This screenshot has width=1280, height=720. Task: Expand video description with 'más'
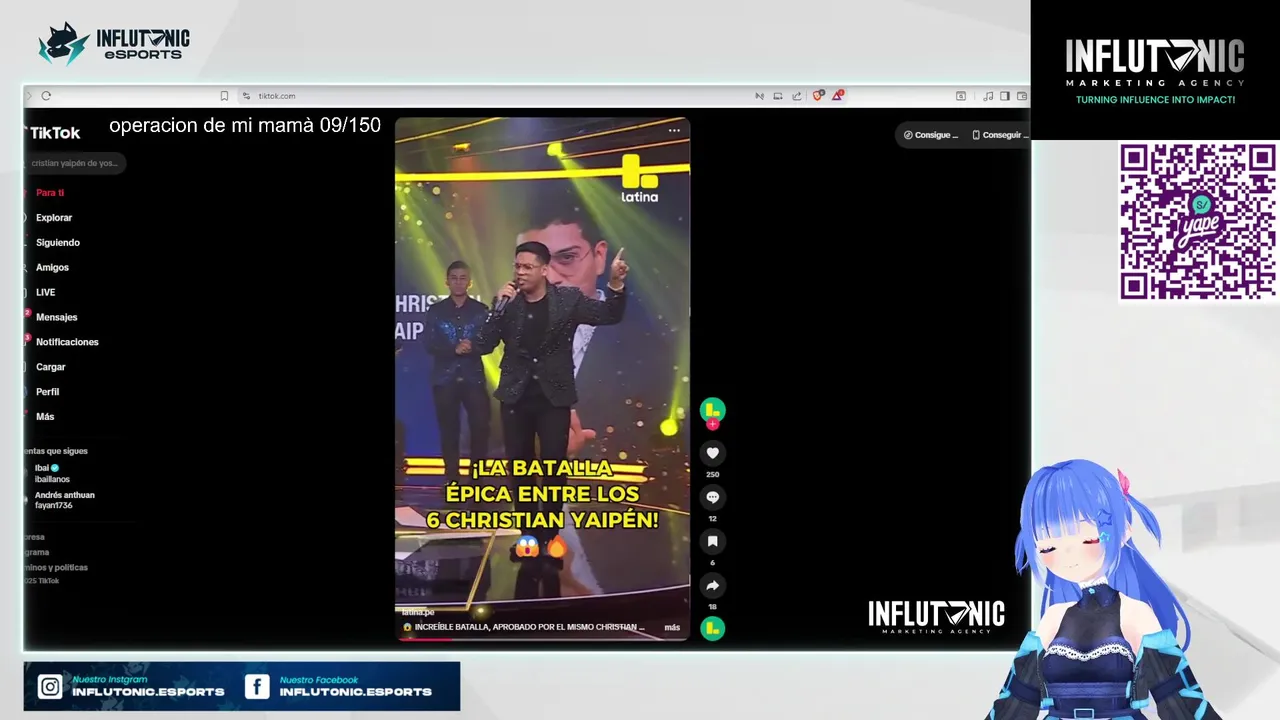[672, 628]
